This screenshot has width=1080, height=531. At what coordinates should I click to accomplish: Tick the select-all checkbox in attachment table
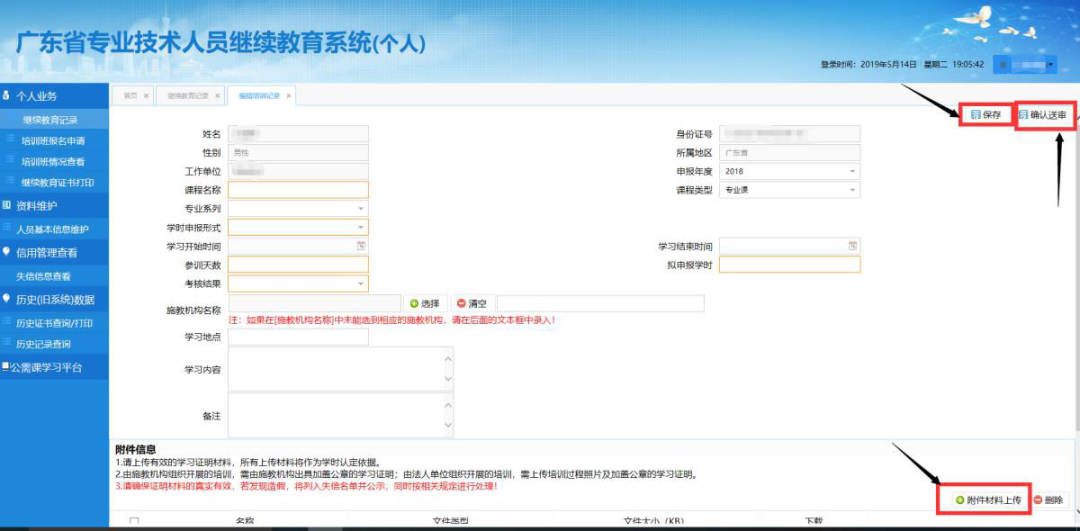pyautogui.click(x=134, y=521)
